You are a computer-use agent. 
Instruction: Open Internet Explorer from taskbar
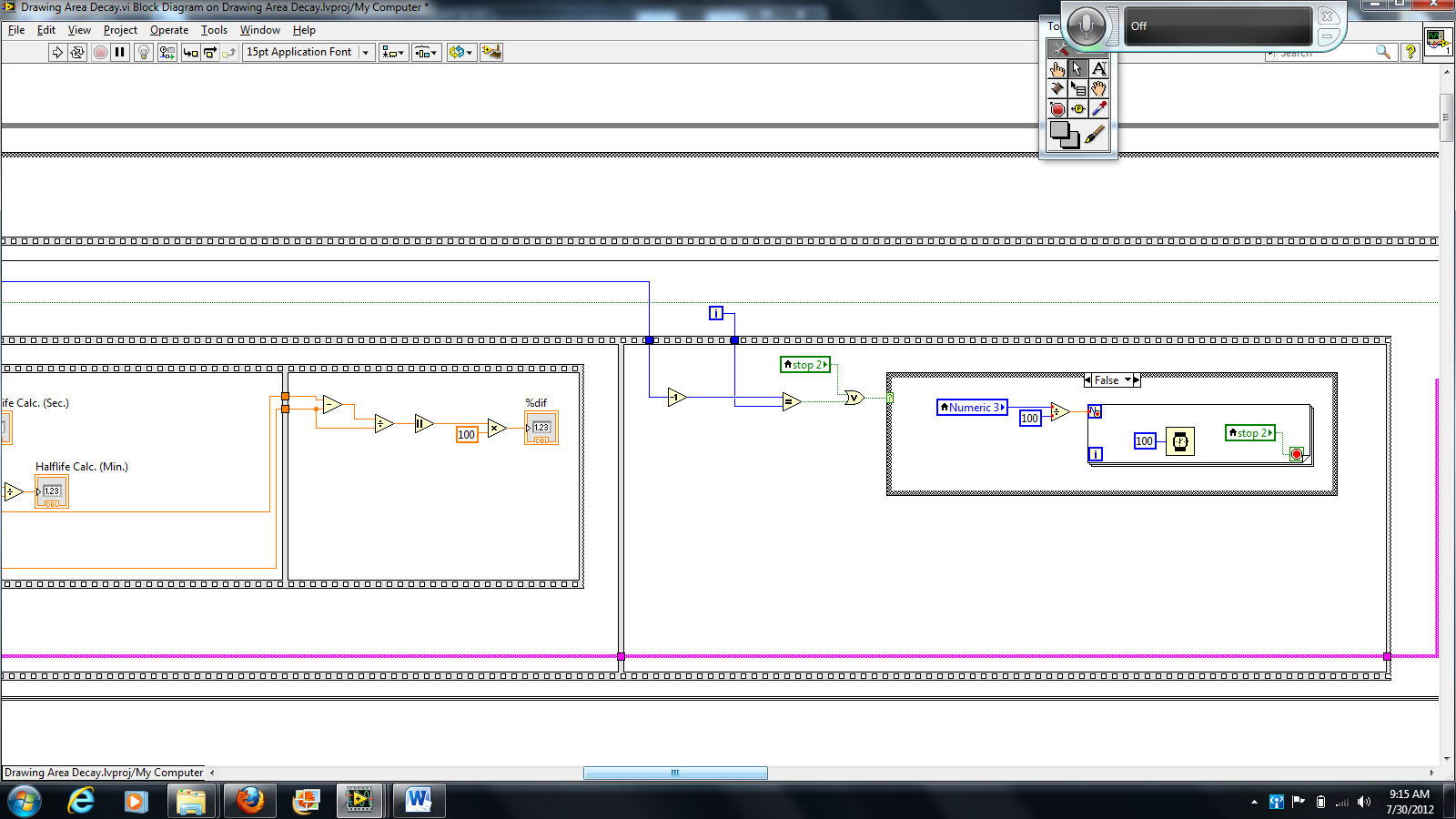click(81, 801)
